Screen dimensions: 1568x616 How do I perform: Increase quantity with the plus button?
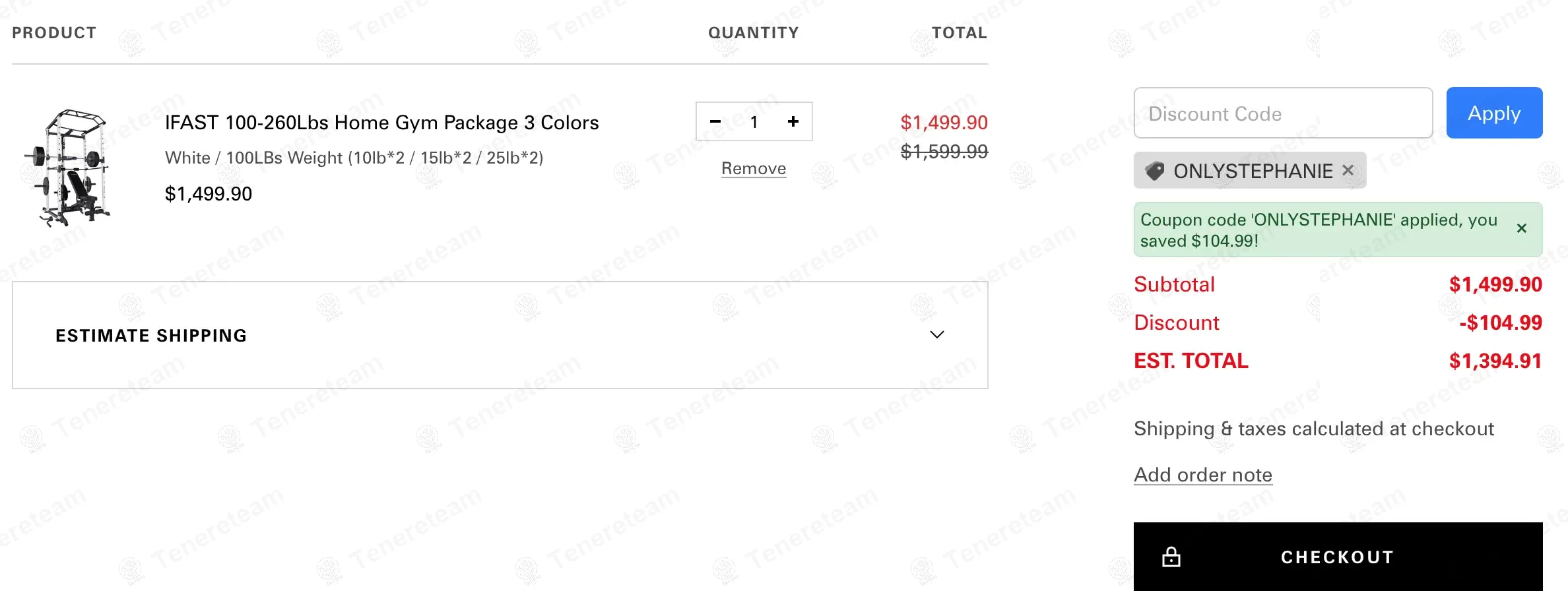pos(793,122)
